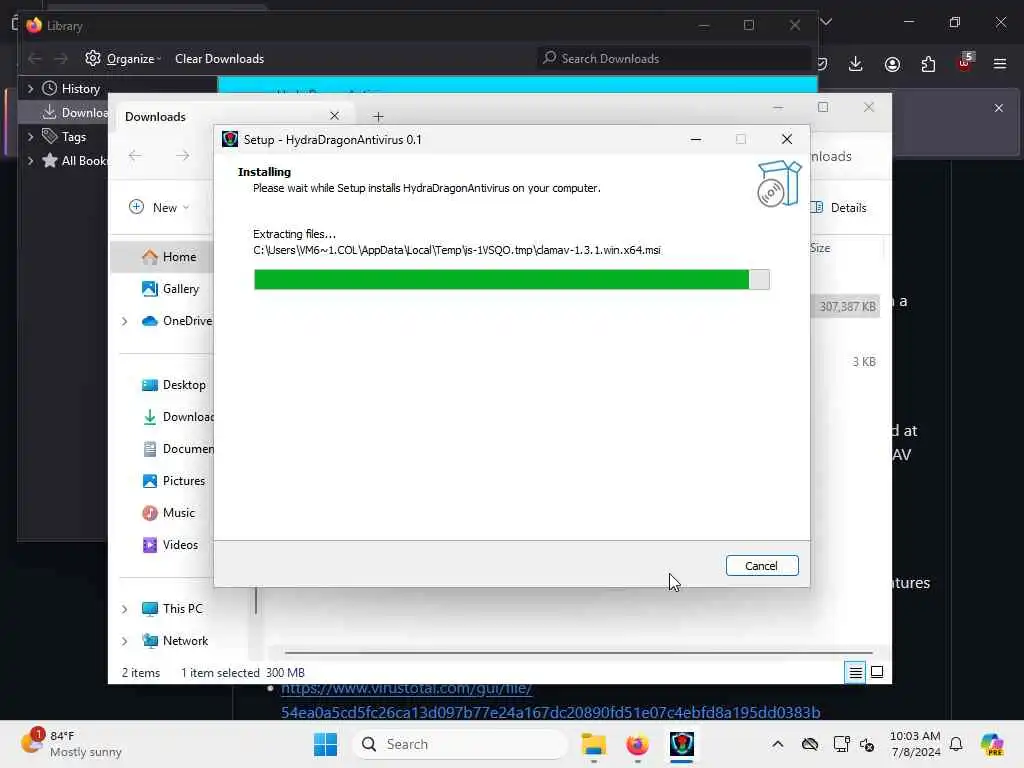Expand the All Bookmarks tree node
Screen dimensions: 1024x768
[30, 161]
